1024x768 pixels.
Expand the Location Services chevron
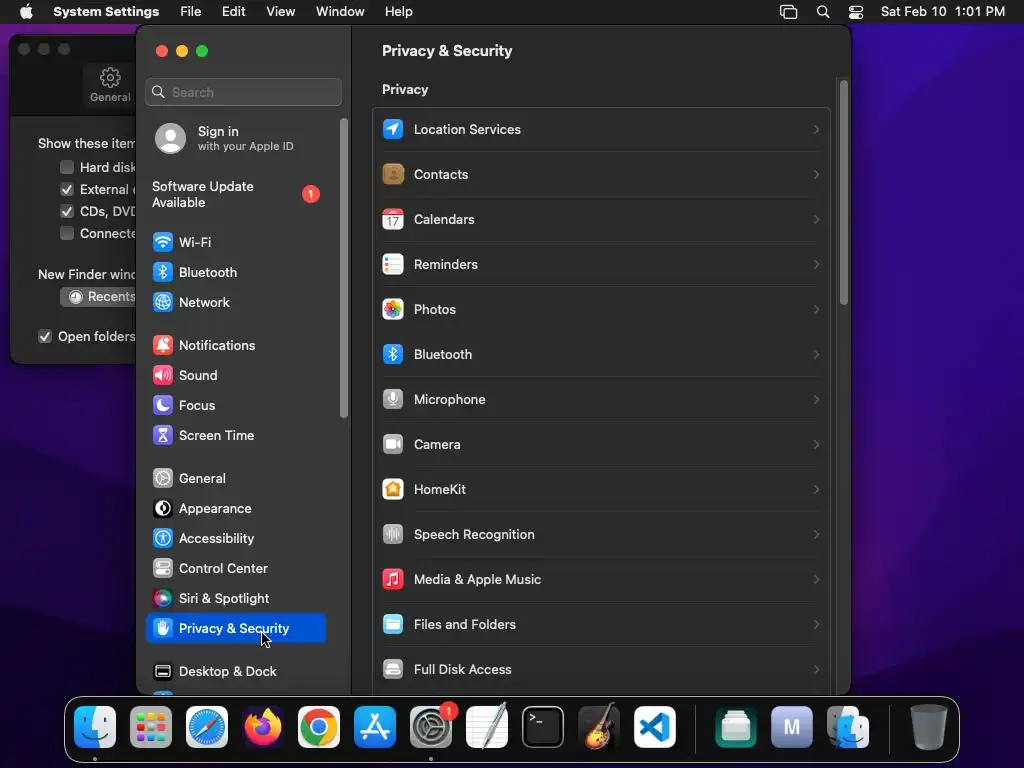point(816,129)
